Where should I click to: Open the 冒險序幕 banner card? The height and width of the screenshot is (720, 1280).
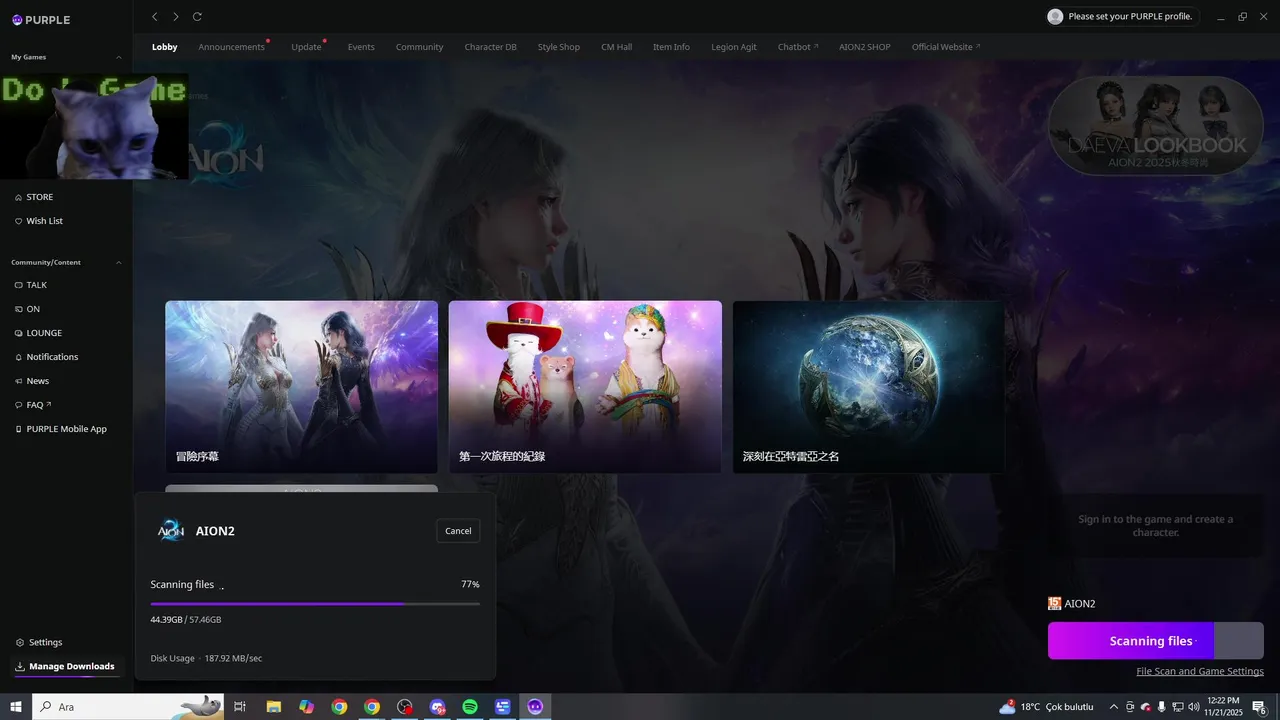[301, 387]
